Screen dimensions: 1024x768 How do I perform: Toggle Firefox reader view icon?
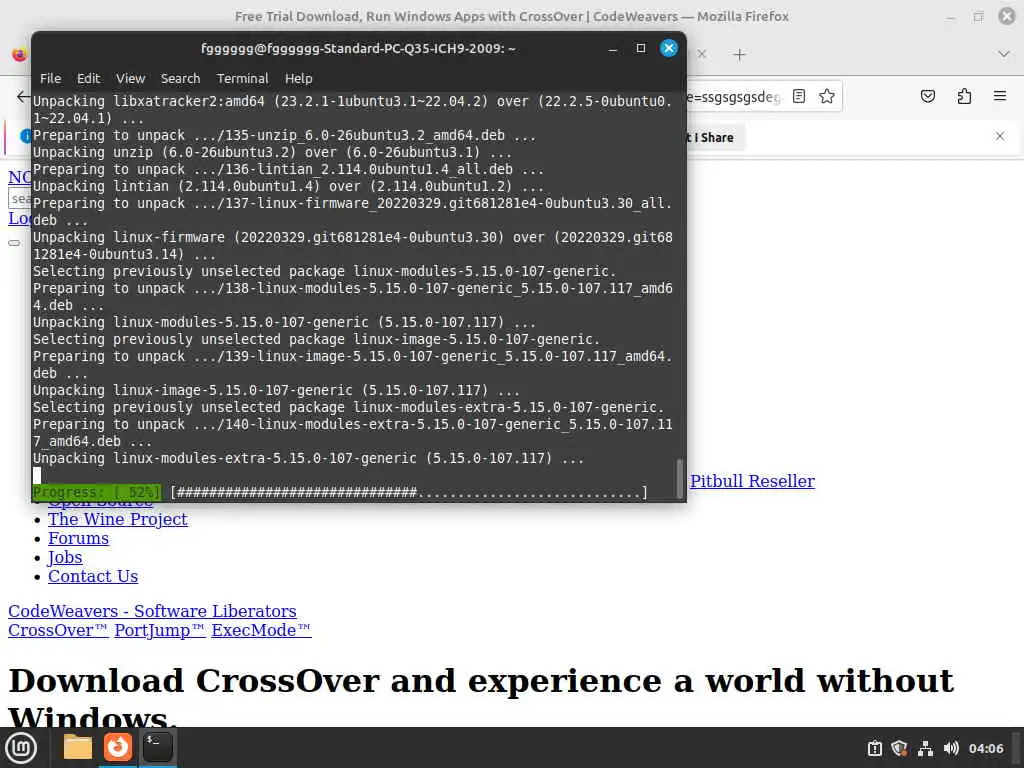799,97
